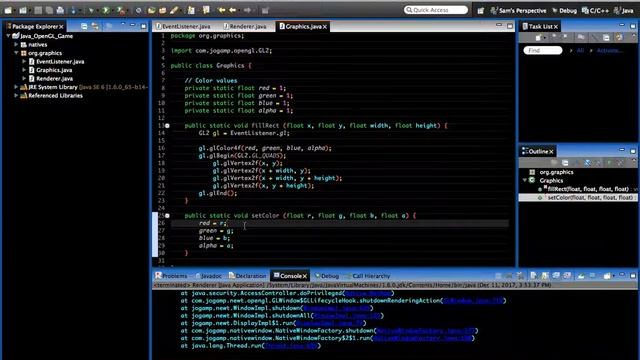
Task: Expand the Referenced Libraries node
Action: 16,96
